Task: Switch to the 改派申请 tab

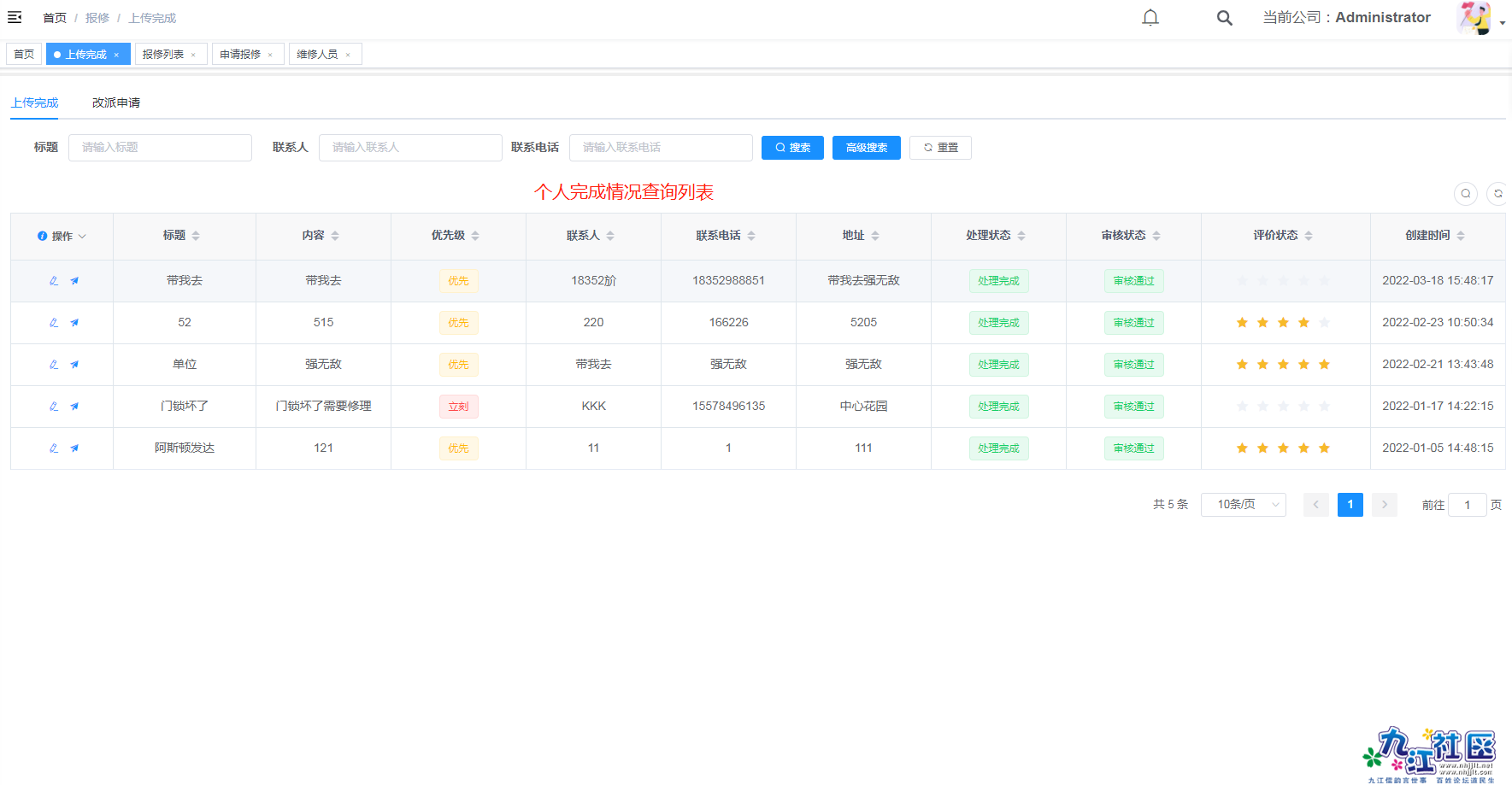Action: point(116,103)
